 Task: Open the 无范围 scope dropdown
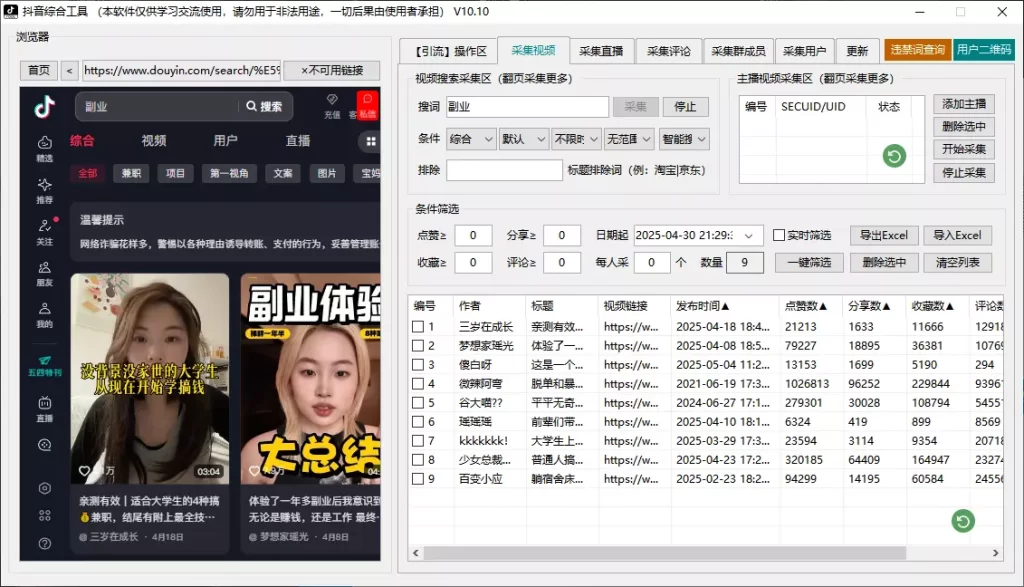point(629,139)
